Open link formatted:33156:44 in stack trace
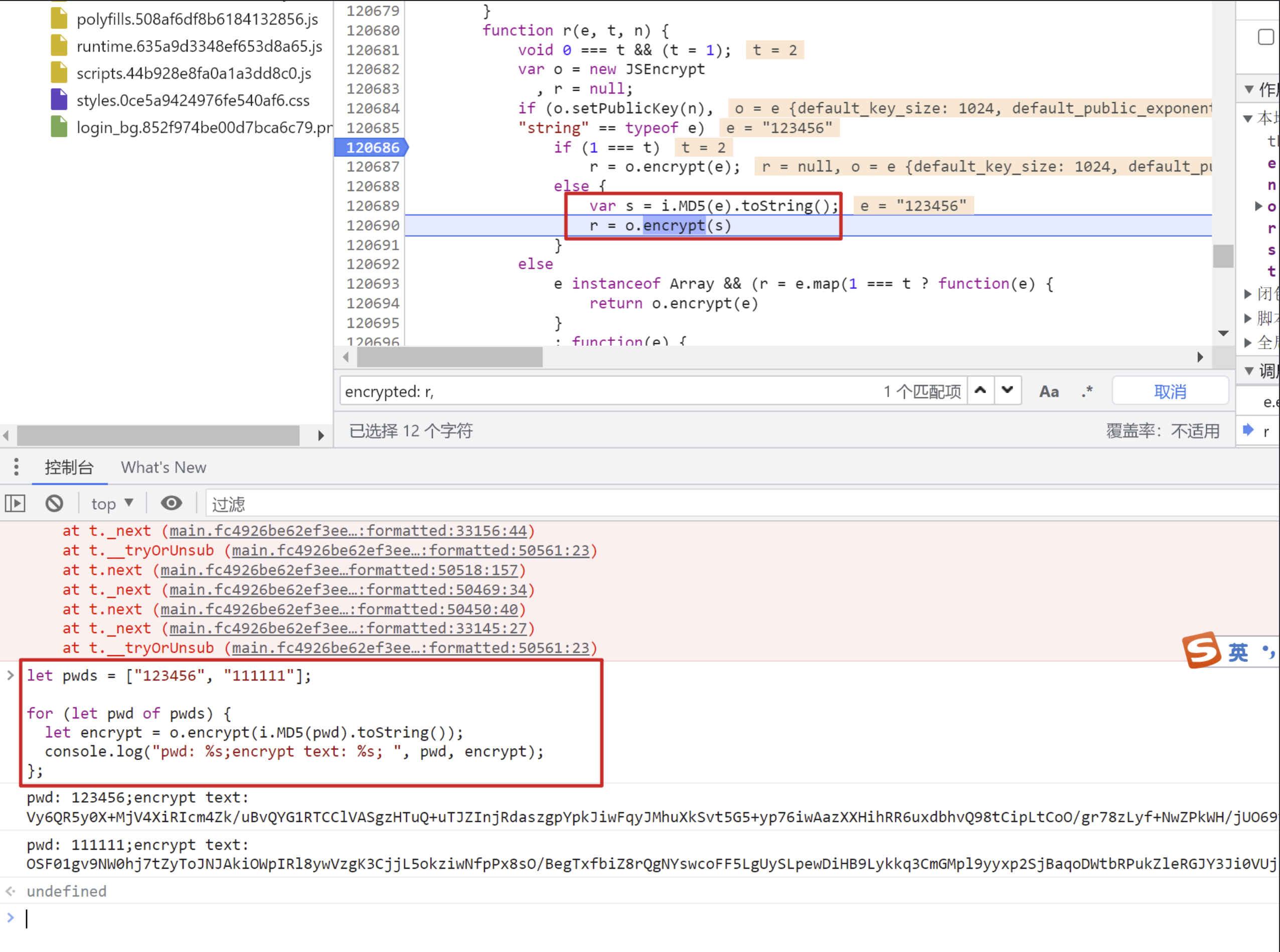This screenshot has width=1280, height=952. [x=348, y=531]
